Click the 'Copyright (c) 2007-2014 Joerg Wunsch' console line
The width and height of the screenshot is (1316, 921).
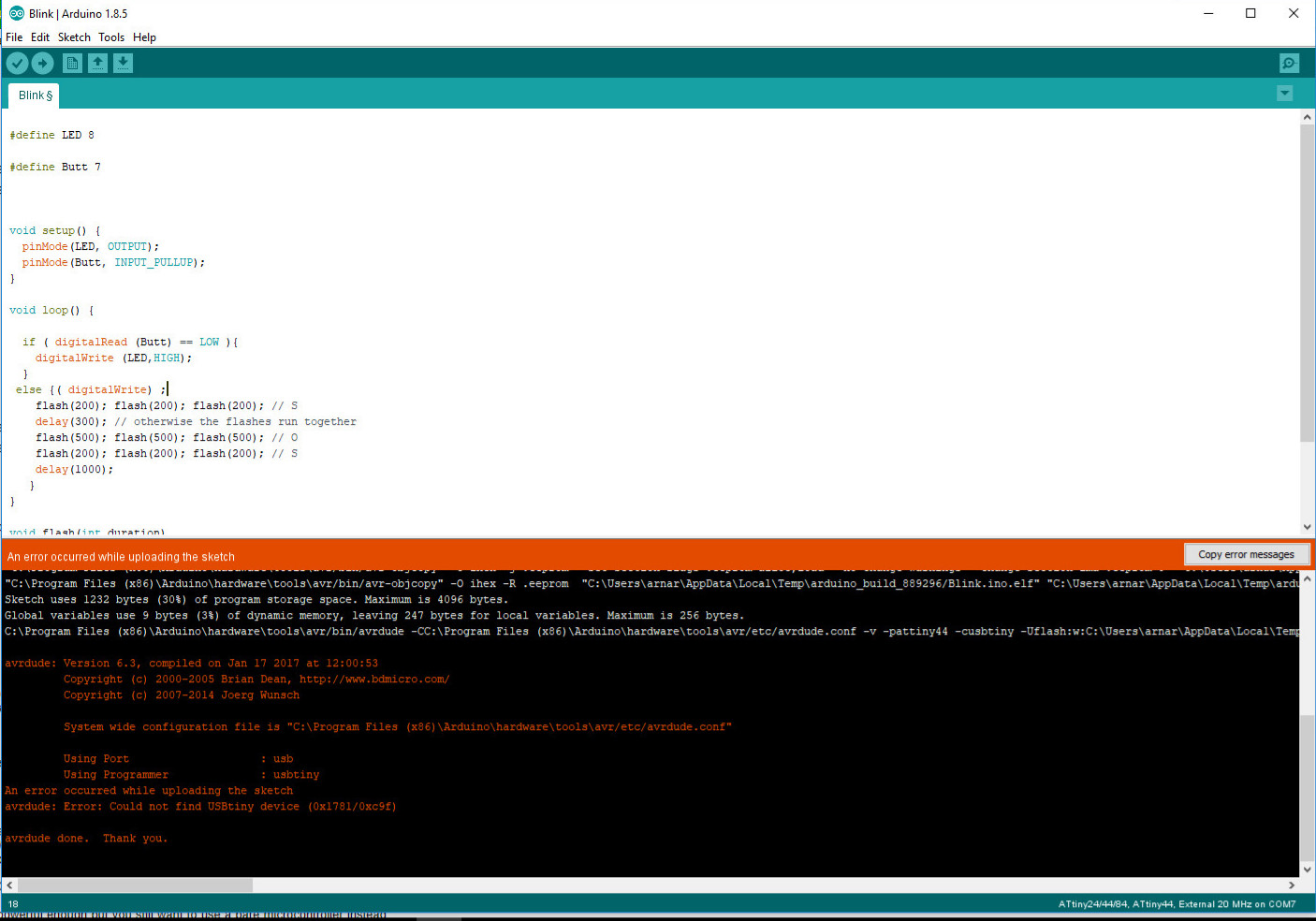(x=182, y=694)
